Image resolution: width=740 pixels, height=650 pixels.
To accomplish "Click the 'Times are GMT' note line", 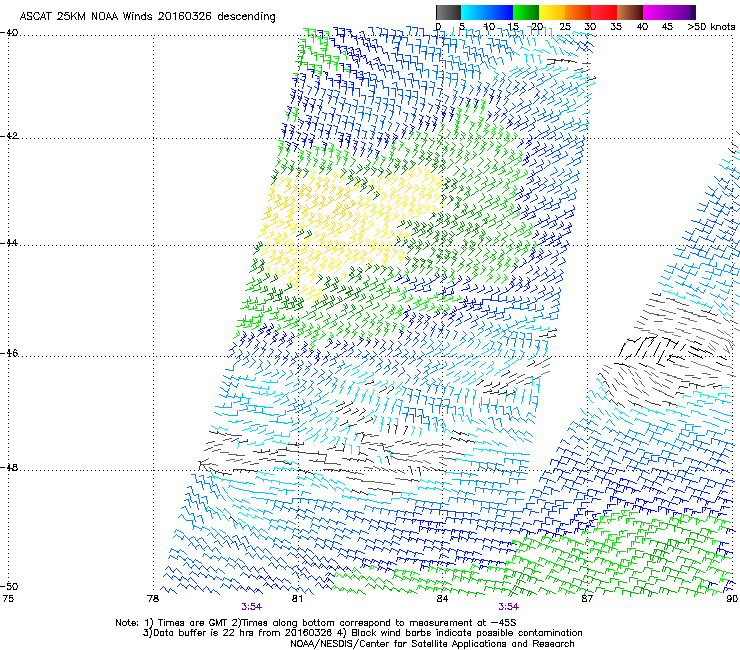I will [316, 623].
